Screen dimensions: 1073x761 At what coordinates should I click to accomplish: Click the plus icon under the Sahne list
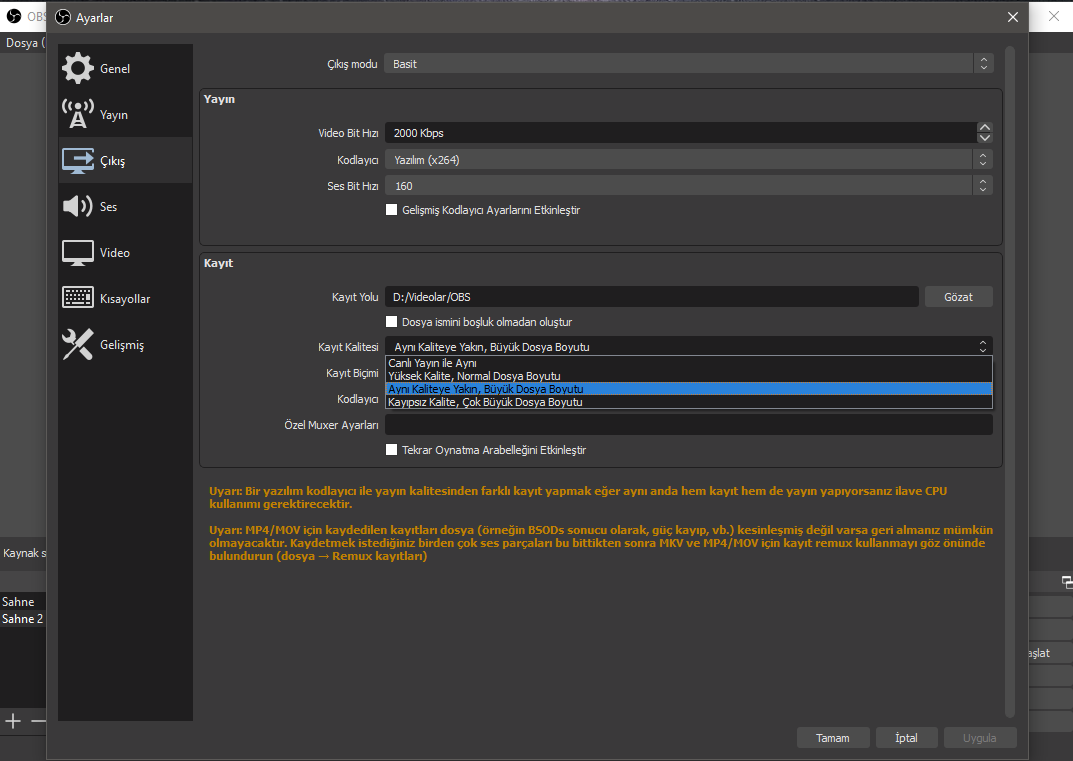[13, 721]
